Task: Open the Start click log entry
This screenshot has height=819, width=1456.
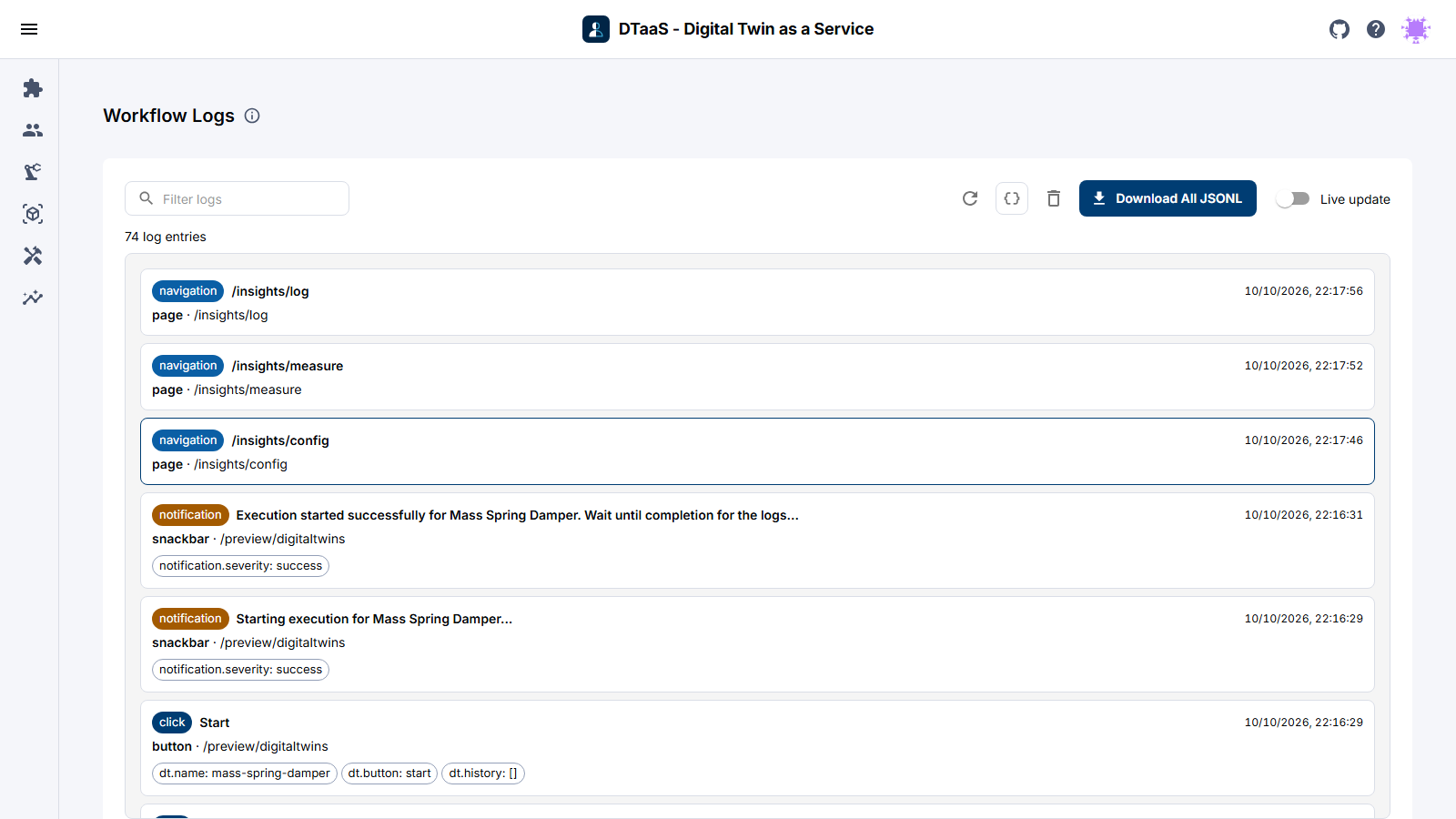Action: pos(757,748)
